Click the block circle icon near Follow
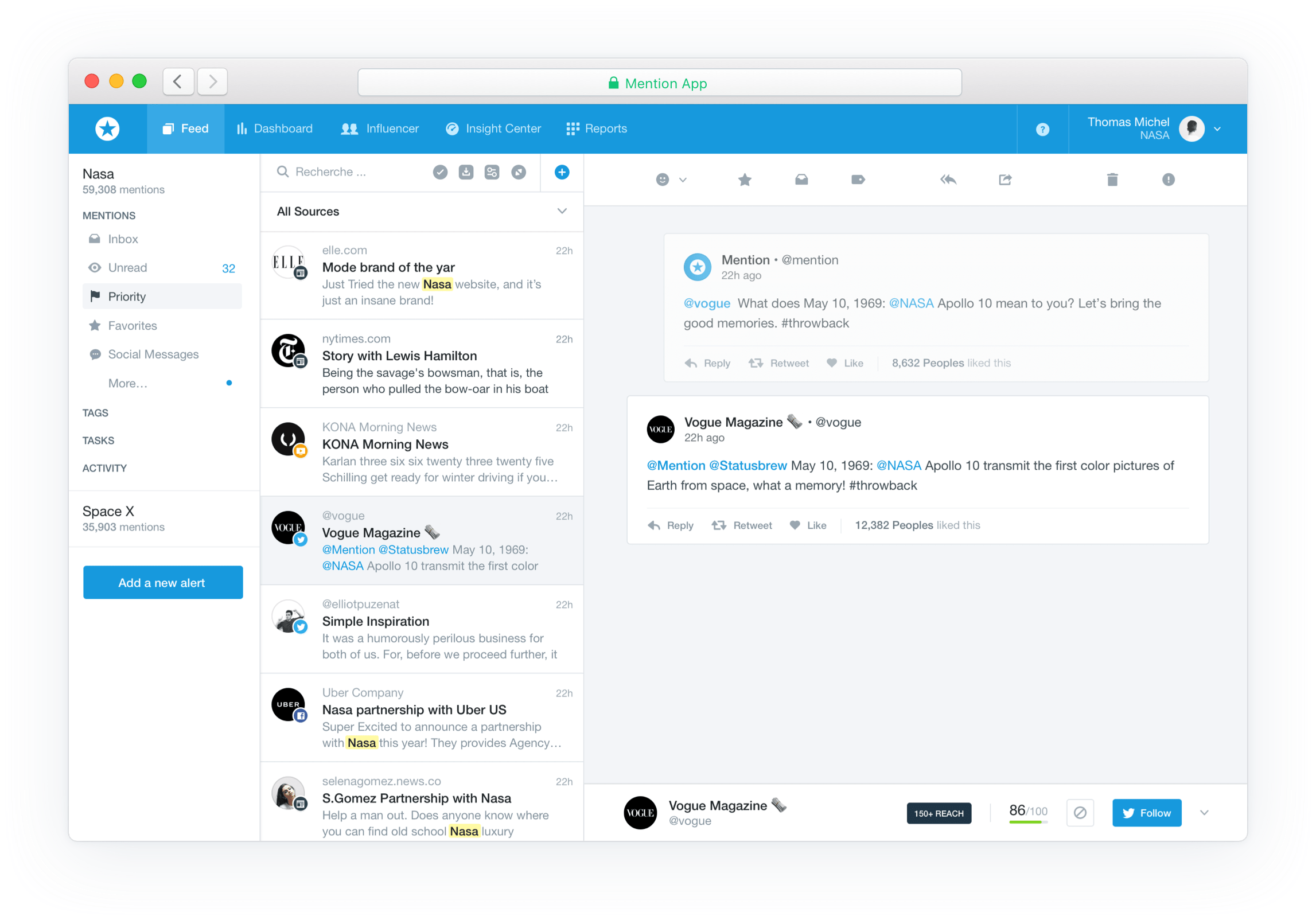This screenshot has width=1316, height=920. pyautogui.click(x=1080, y=812)
